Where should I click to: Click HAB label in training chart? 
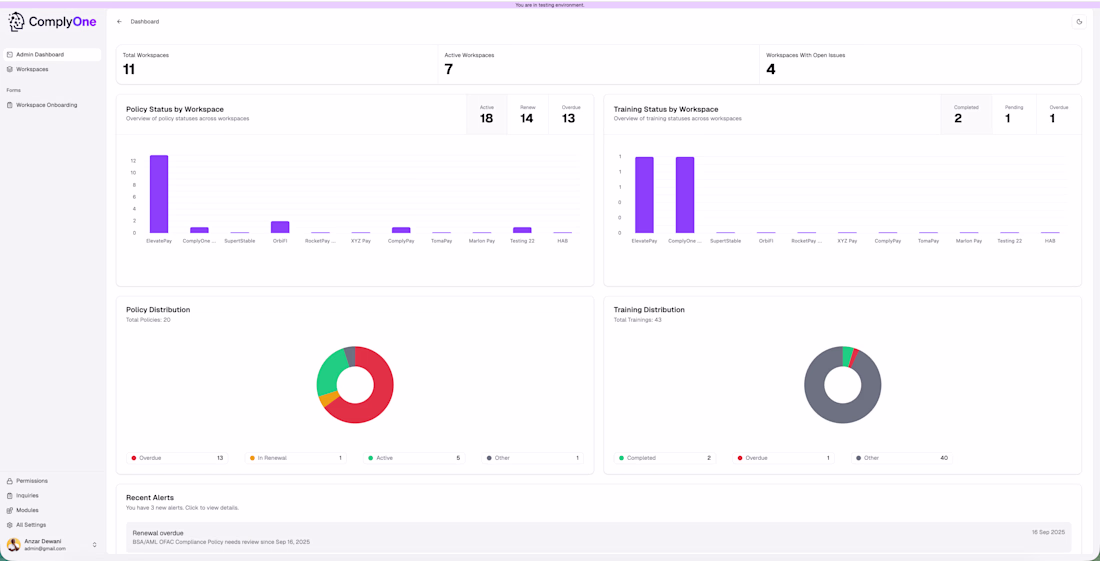1049,241
